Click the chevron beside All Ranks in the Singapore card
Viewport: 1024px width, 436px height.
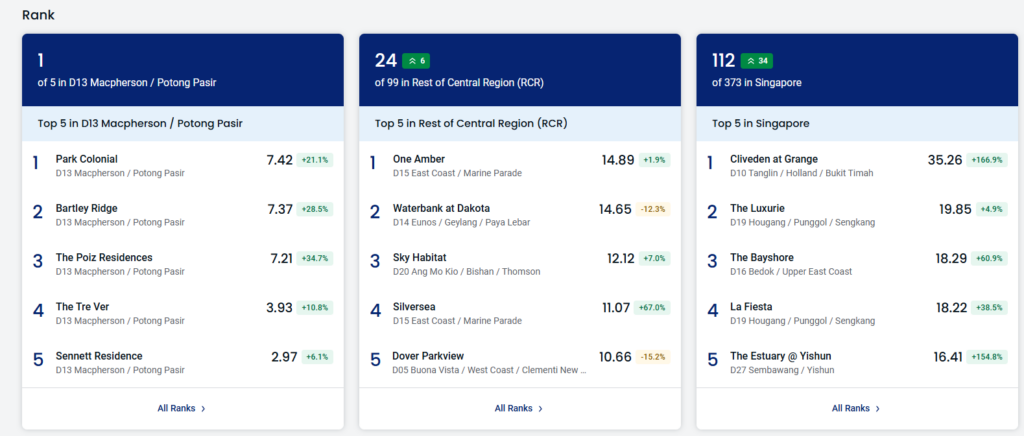pyautogui.click(x=877, y=409)
